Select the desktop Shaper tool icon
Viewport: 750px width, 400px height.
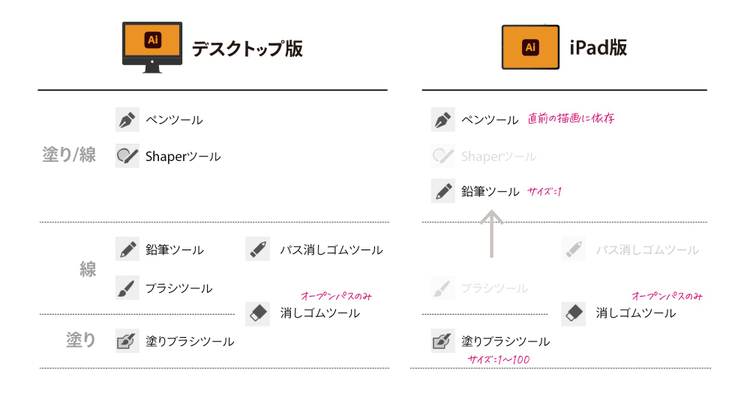[127, 156]
